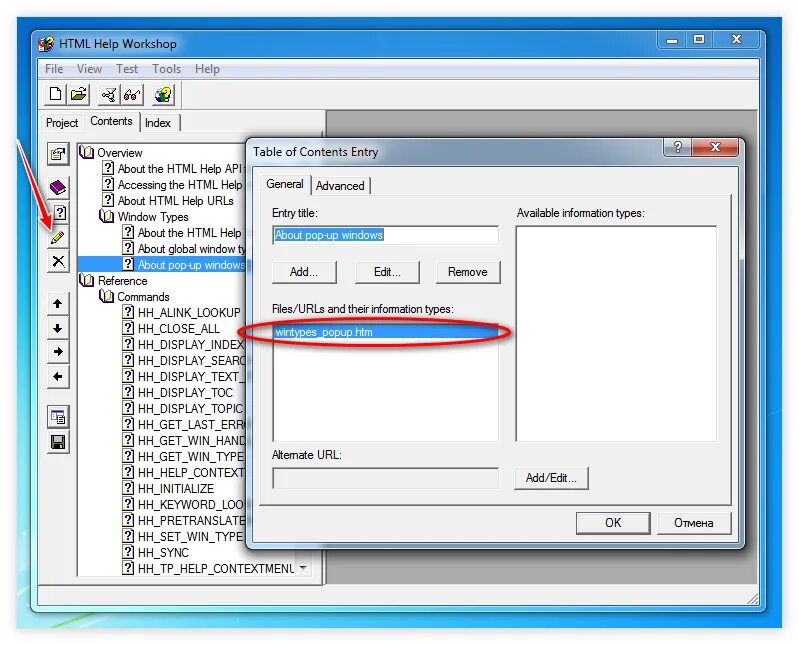Viewport: 799px width, 645px height.
Task: Open Contents properties icon in sidebar
Action: tap(58, 153)
